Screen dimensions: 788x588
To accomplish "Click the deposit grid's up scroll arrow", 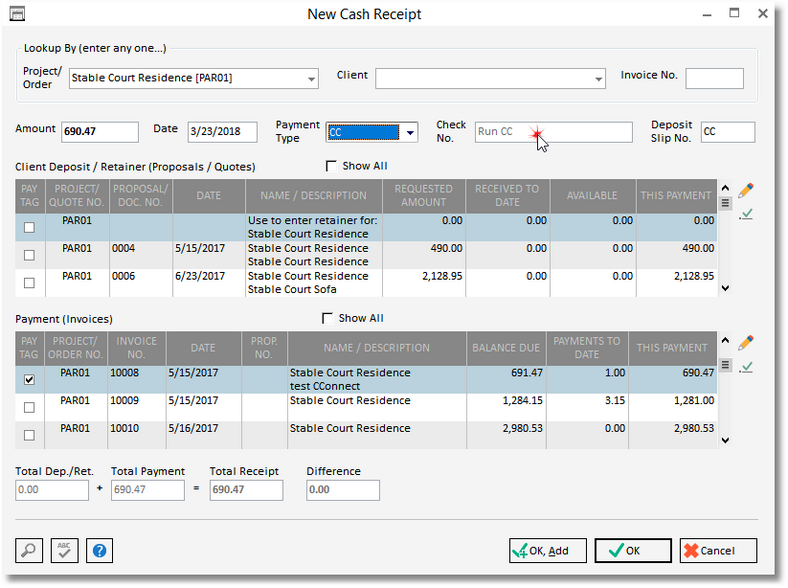I will click(725, 187).
